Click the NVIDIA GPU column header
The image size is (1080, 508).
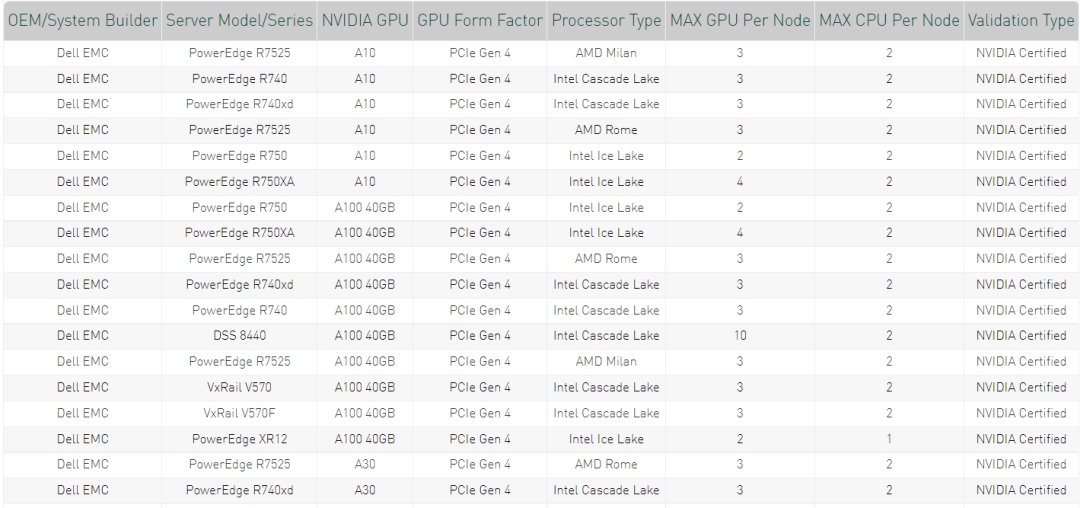coord(365,21)
